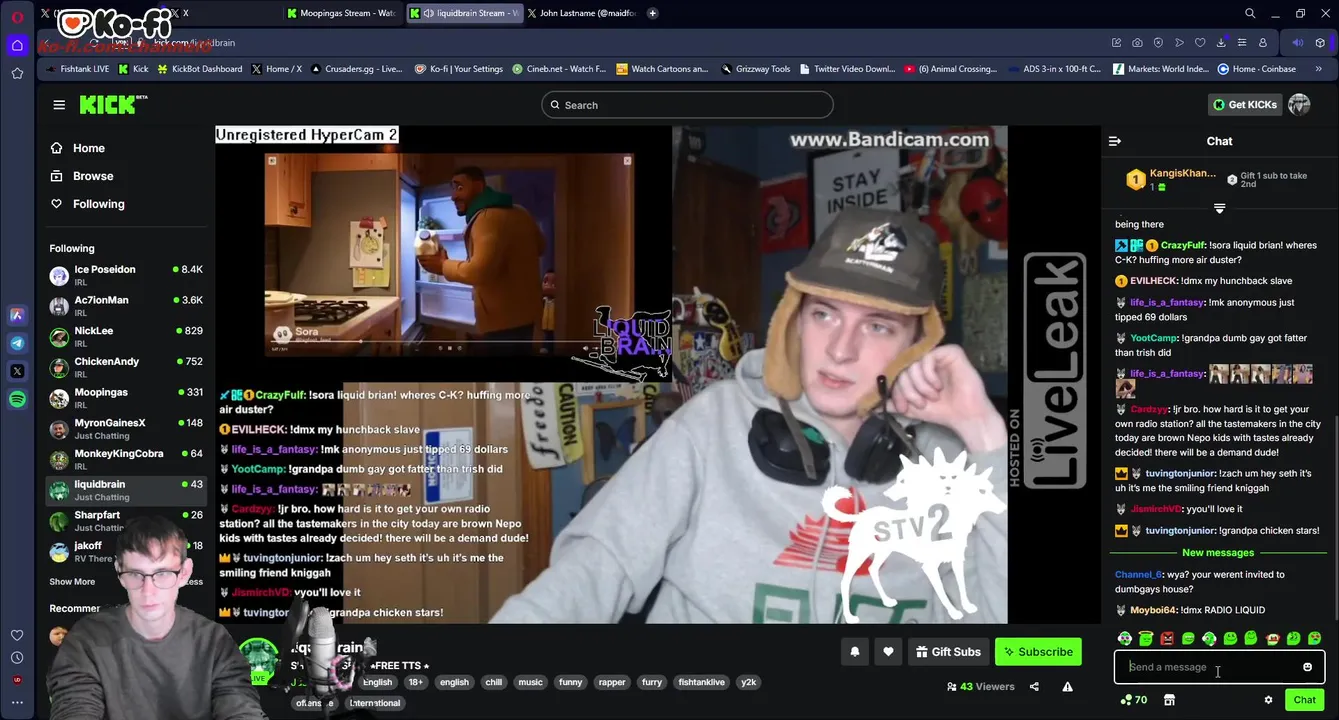The width and height of the screenshot is (1339, 720).
Task: Open Fishtank LIVE bookmark
Action: [78, 69]
